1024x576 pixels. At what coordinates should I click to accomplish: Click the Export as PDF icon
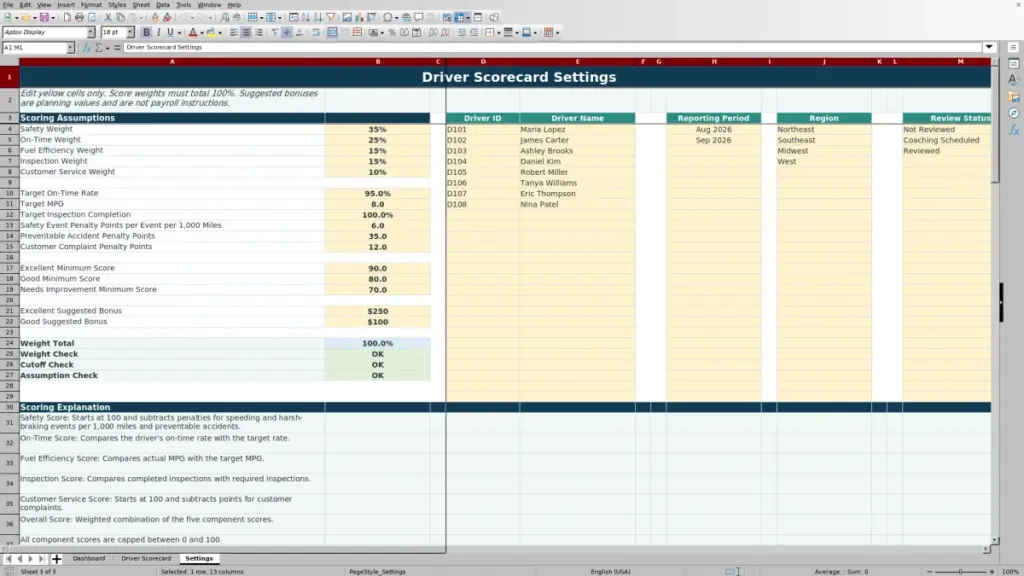click(x=67, y=17)
